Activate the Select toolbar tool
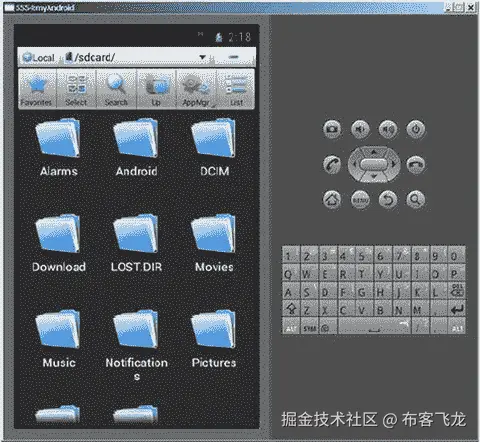Viewport: 480px width, 442px height. (x=76, y=89)
